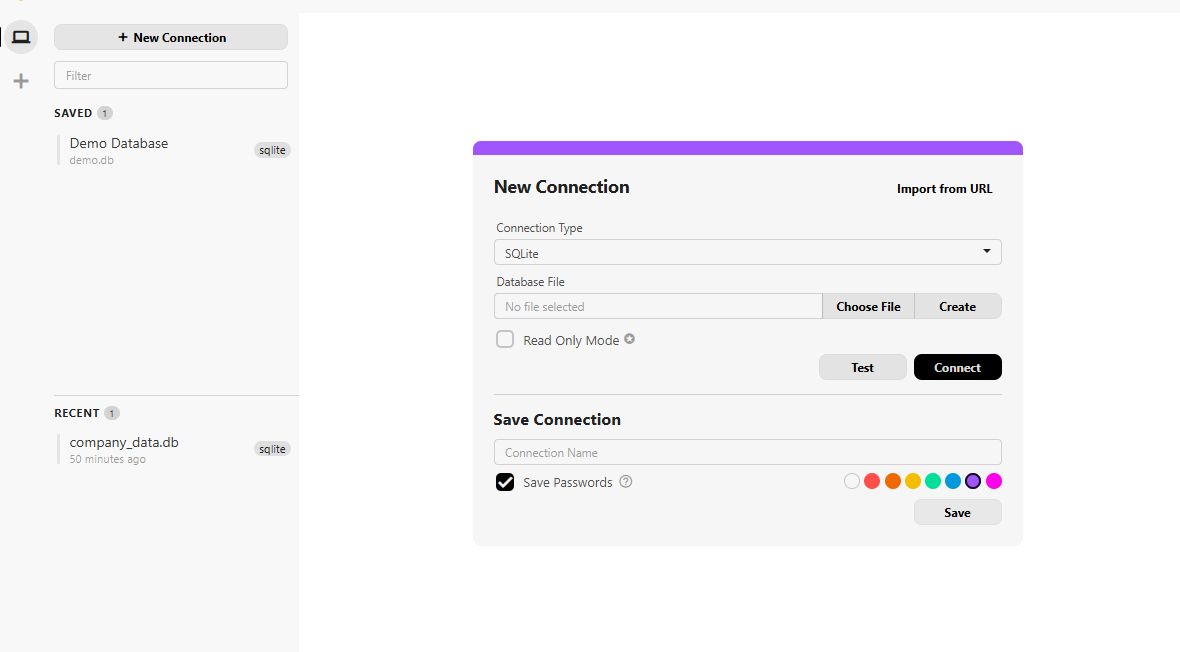Enable the Read Only Mode checkbox

click(505, 339)
